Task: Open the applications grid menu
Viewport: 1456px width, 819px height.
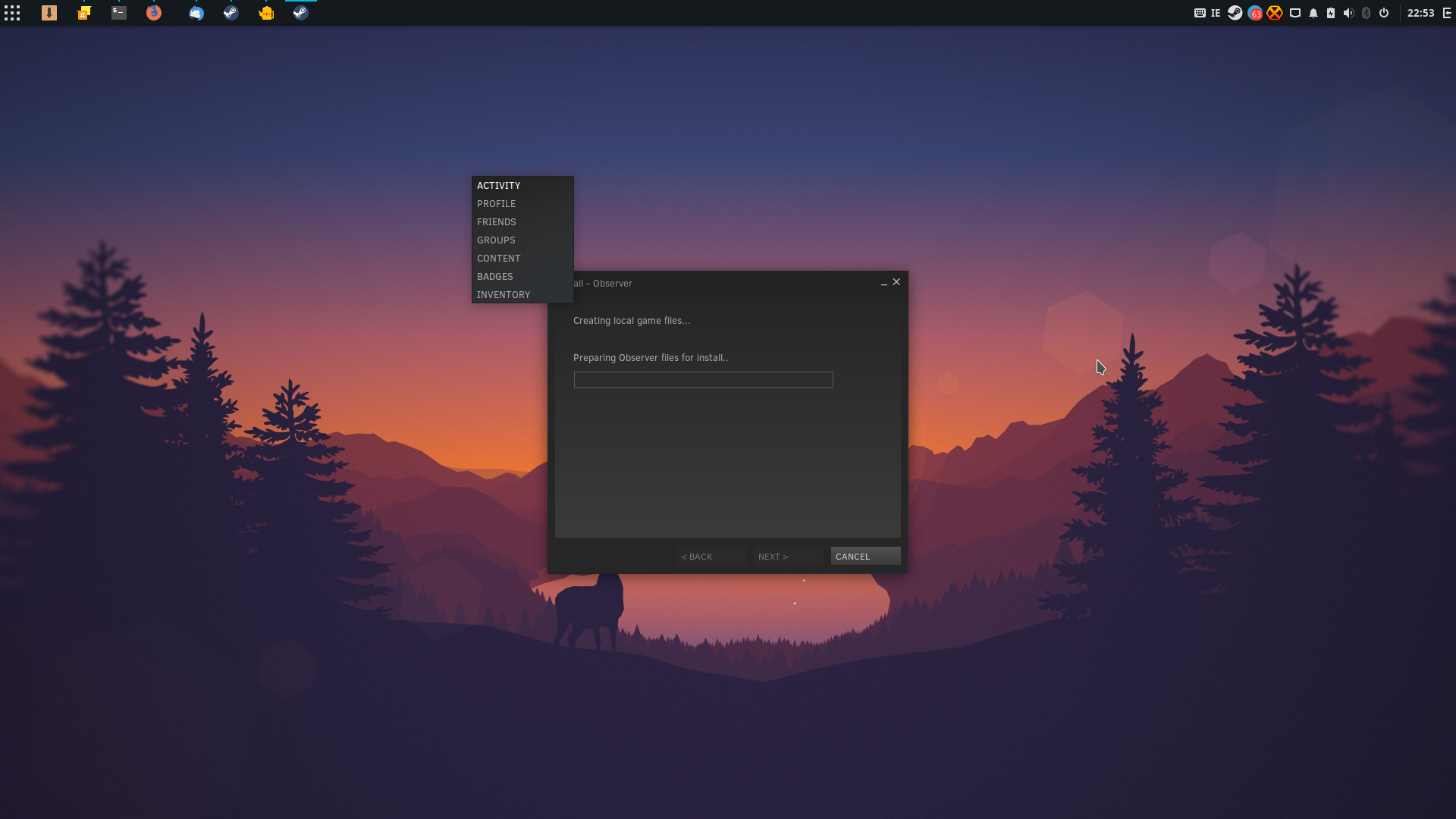Action: [x=12, y=13]
